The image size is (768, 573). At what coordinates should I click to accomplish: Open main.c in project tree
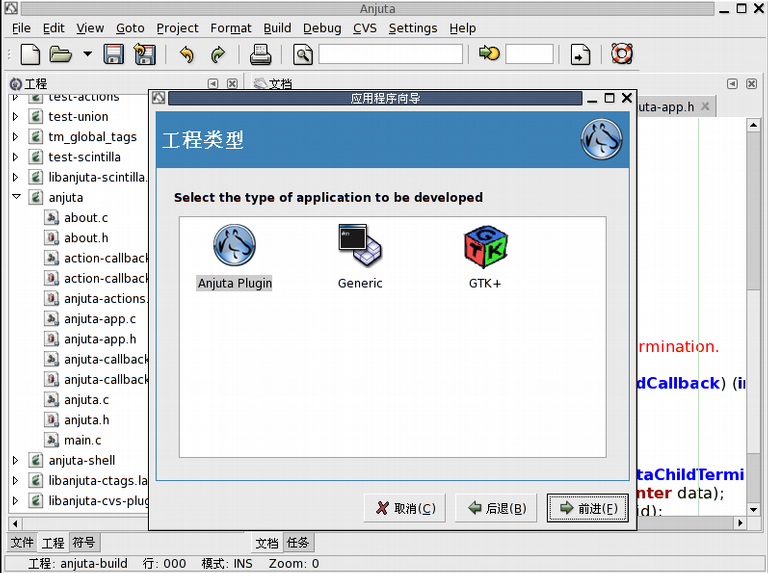[82, 440]
